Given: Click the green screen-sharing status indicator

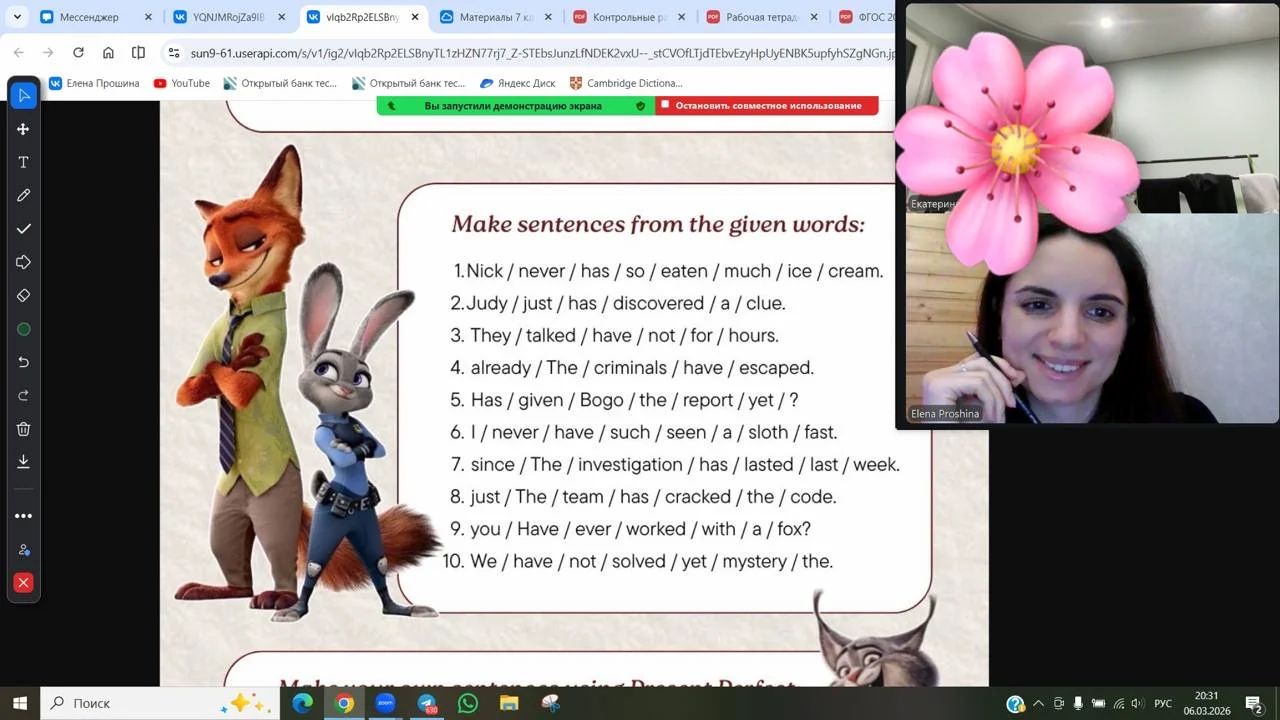Looking at the screenshot, I should tap(516, 105).
